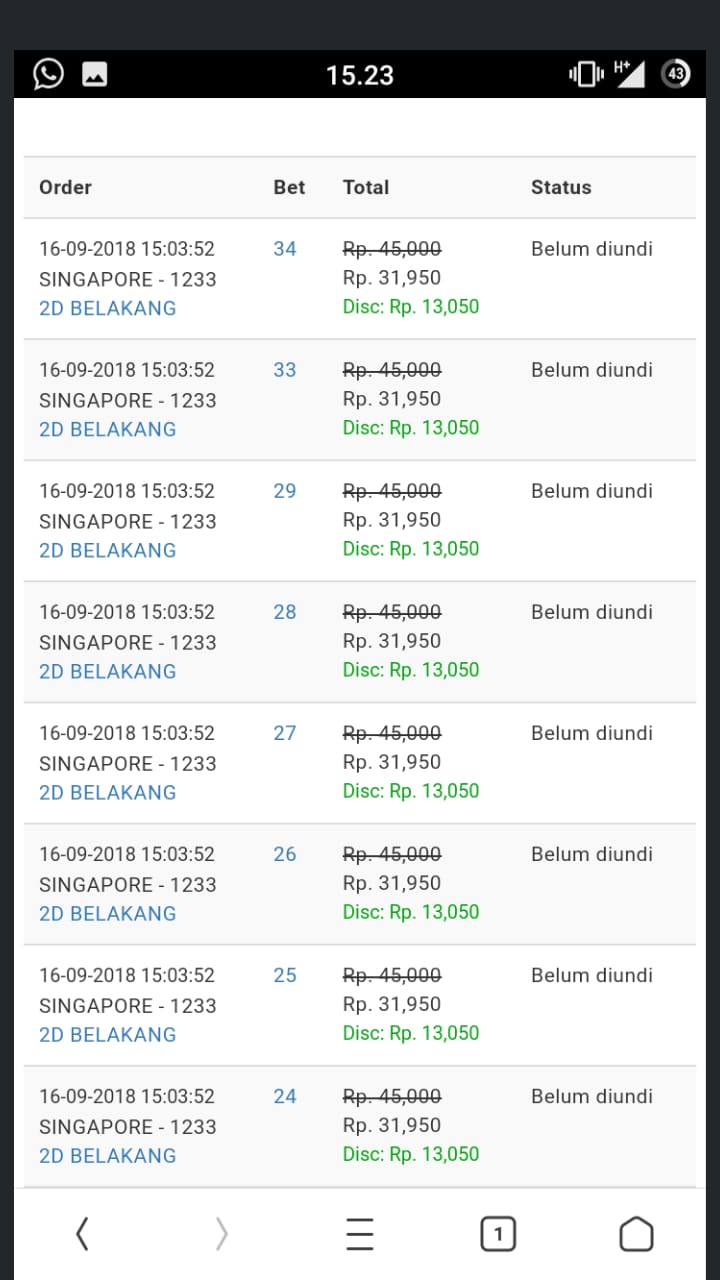Click the Total column header
This screenshot has height=1280, width=720.
tap(366, 187)
